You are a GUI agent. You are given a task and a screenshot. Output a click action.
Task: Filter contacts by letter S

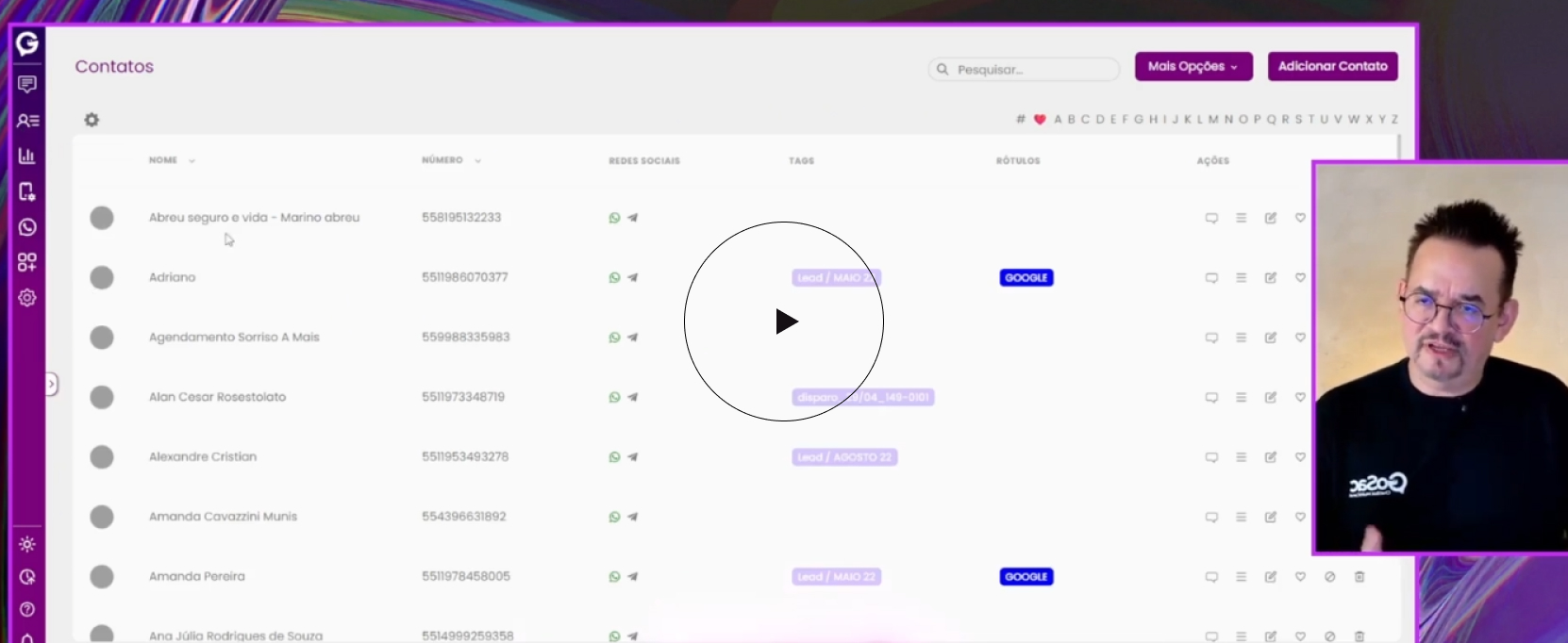[1298, 119]
